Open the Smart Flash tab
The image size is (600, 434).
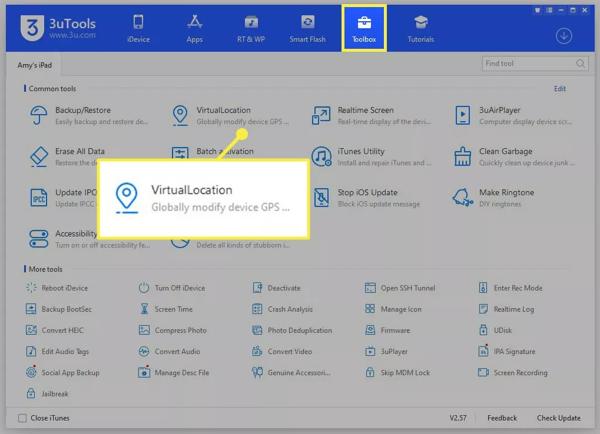pyautogui.click(x=309, y=29)
